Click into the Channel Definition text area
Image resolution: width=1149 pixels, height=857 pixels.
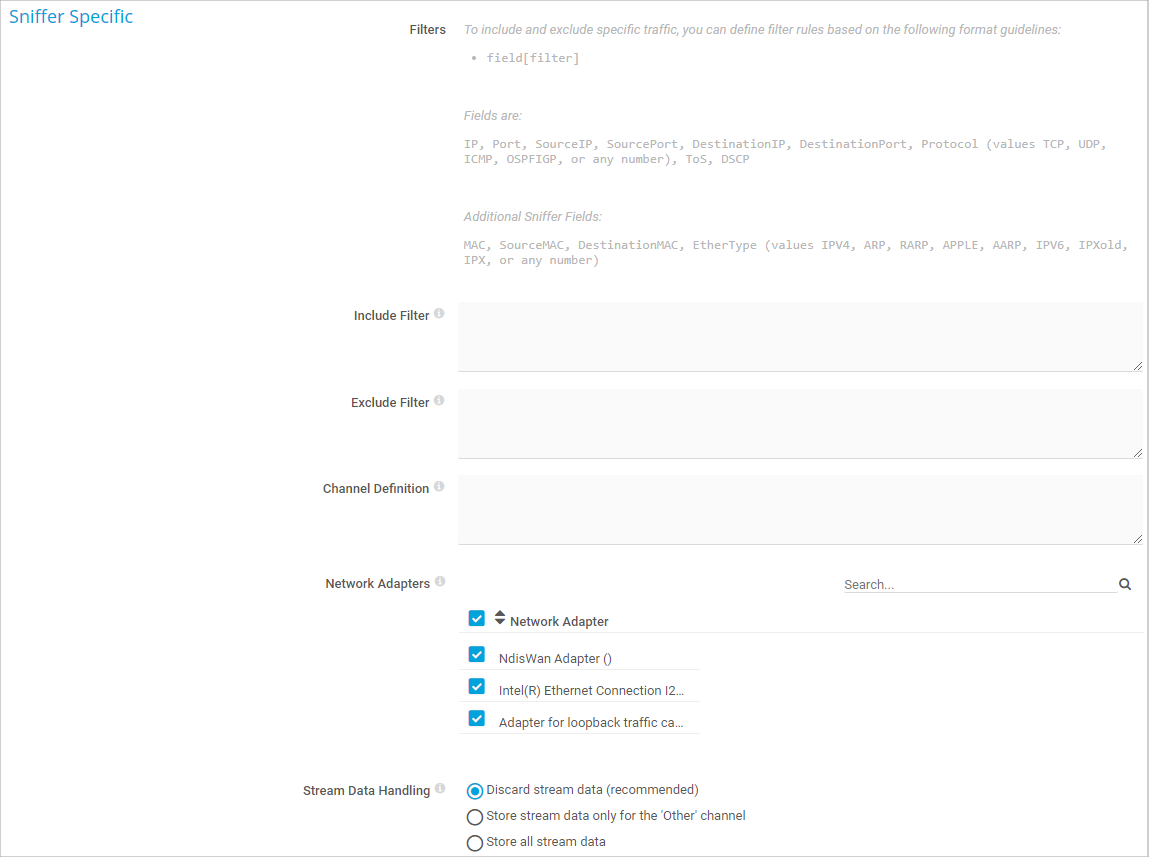coord(799,510)
